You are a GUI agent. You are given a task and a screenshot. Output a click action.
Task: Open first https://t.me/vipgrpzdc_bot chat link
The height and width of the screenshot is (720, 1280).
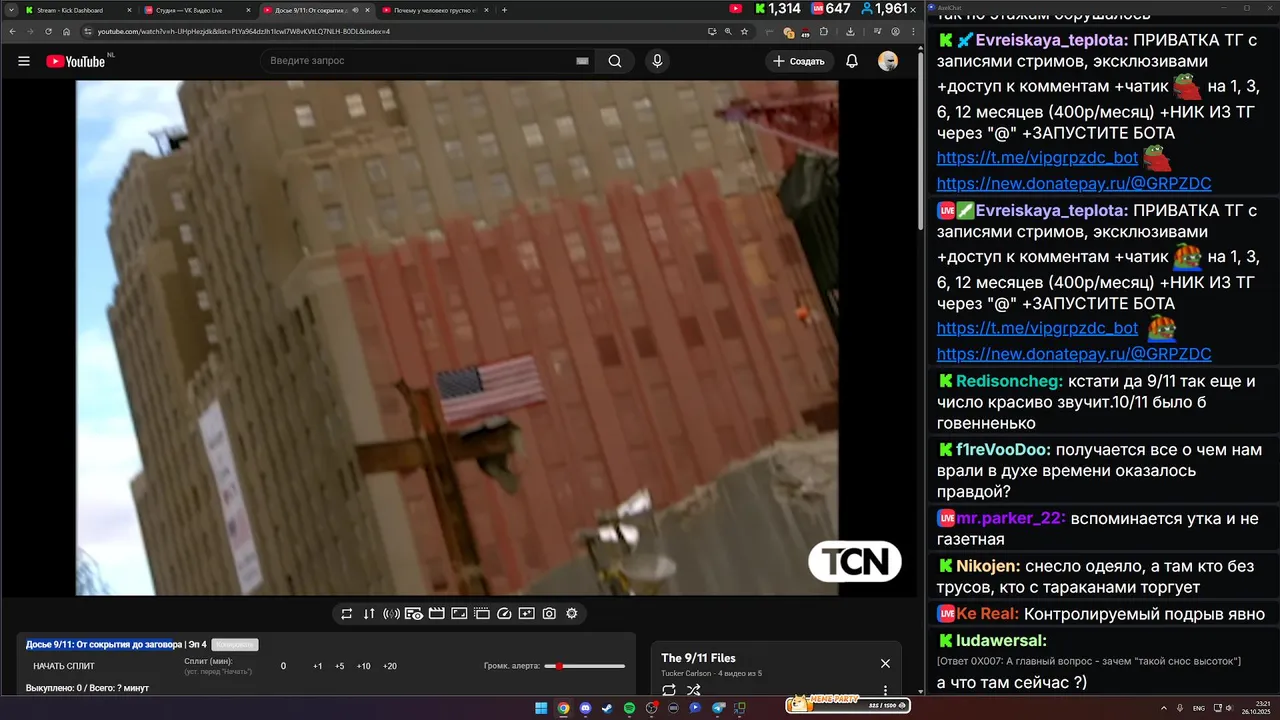click(1037, 158)
